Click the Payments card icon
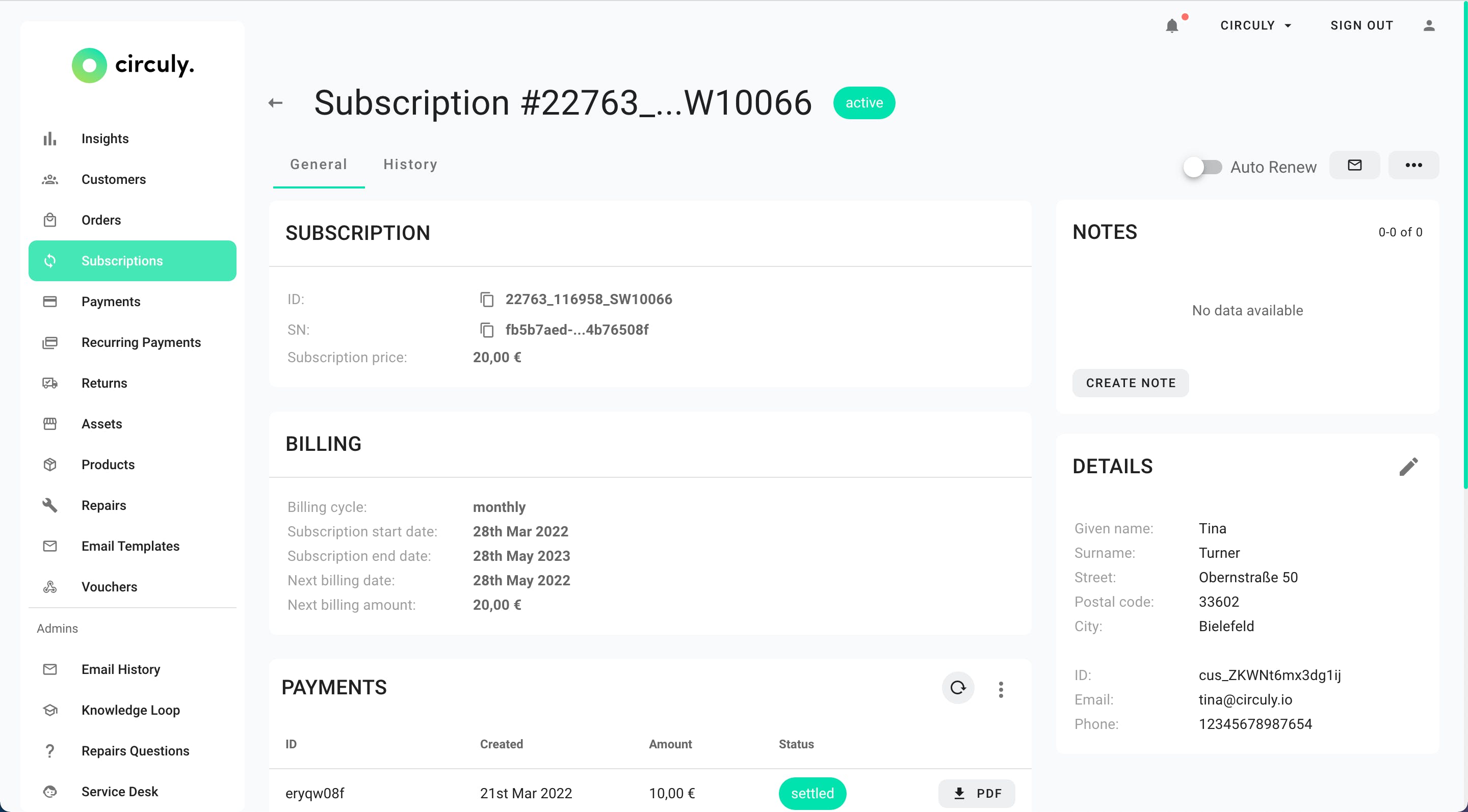 (x=50, y=302)
